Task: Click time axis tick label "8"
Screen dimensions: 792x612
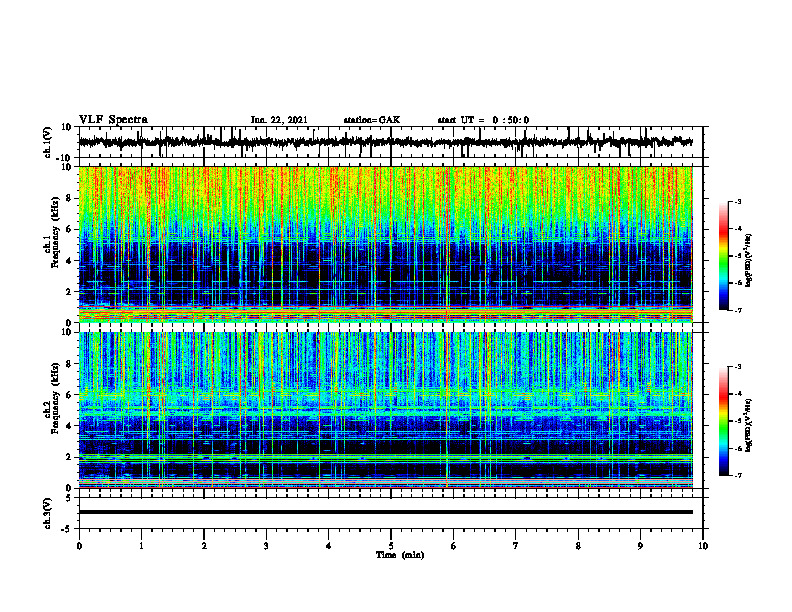Action: tap(578, 546)
